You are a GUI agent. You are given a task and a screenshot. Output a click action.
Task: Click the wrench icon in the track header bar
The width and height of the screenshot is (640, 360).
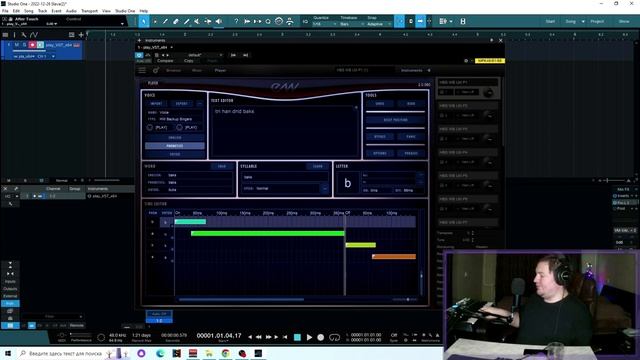click(x=24, y=35)
